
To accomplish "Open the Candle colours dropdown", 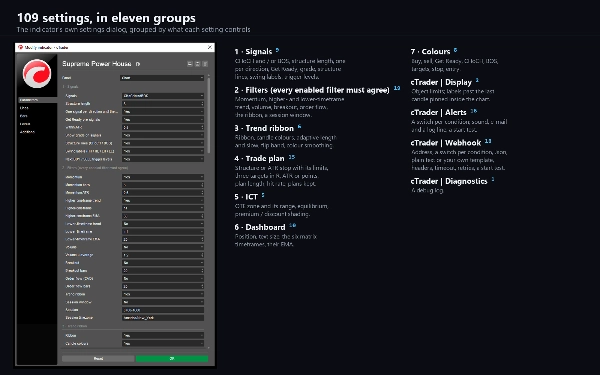I will click(163, 344).
